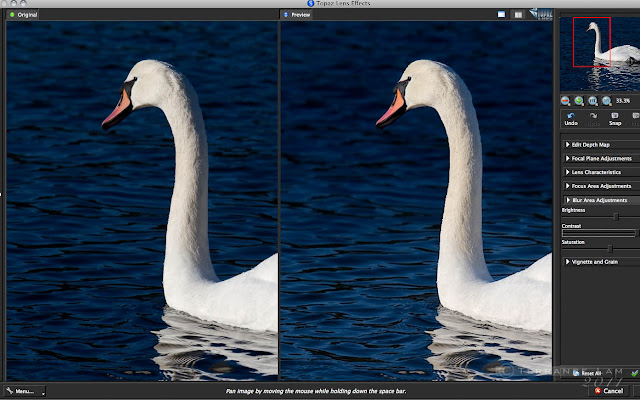This screenshot has width=640, height=400.
Task: Undo the last adjustment
Action: tap(571, 116)
